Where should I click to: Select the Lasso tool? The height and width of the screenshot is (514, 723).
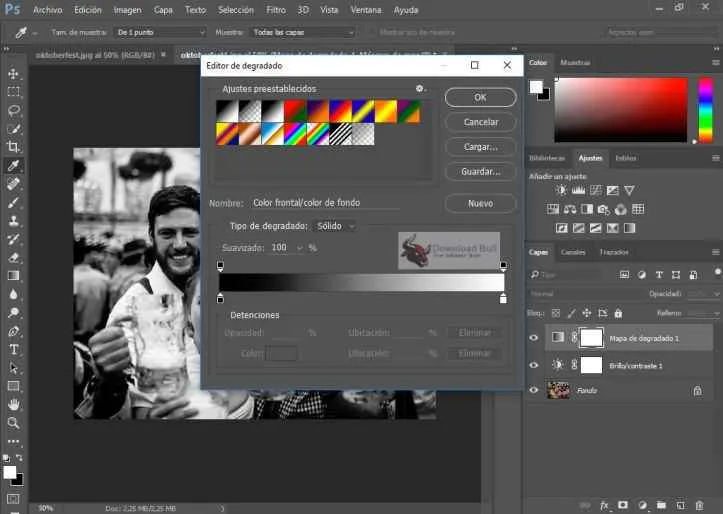pyautogui.click(x=13, y=110)
